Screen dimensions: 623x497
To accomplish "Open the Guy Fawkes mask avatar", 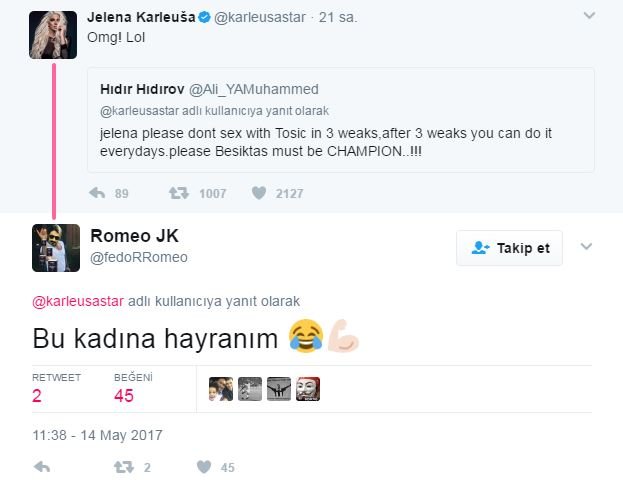I will pyautogui.click(x=308, y=389).
